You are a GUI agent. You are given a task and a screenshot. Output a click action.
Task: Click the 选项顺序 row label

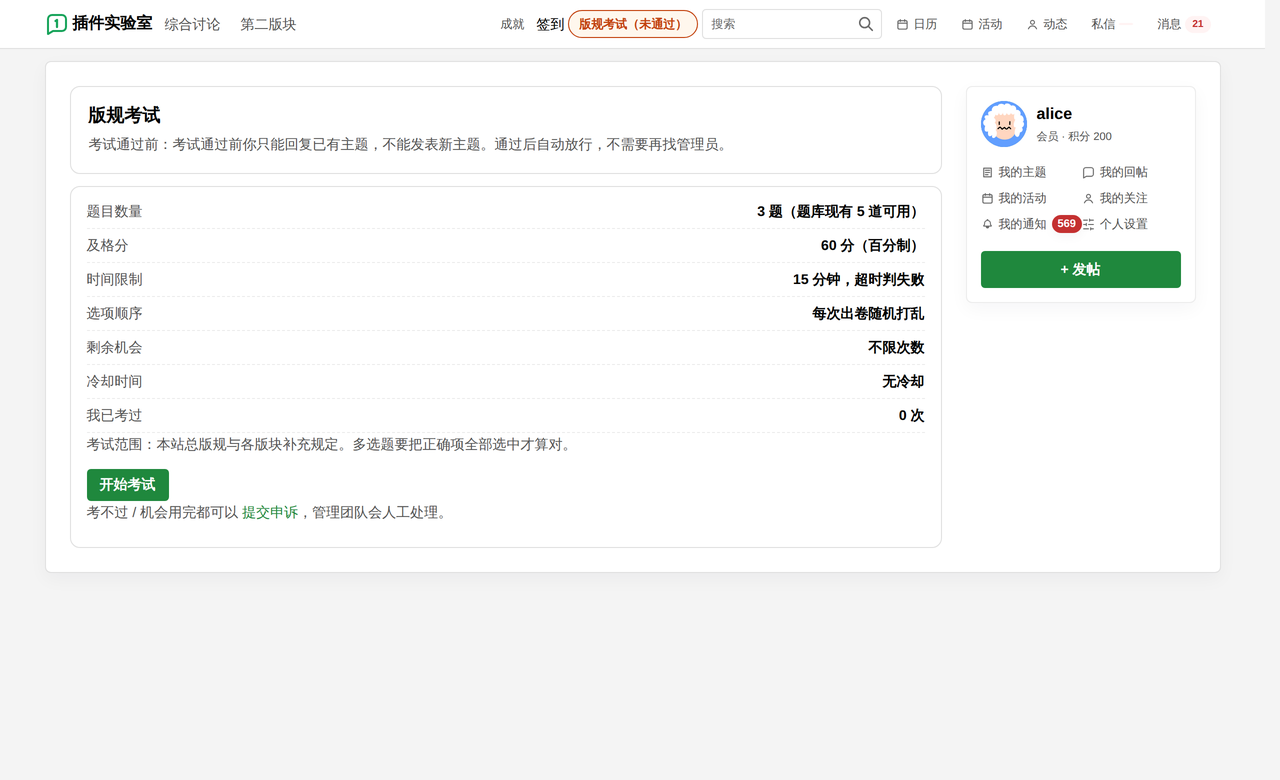115,314
